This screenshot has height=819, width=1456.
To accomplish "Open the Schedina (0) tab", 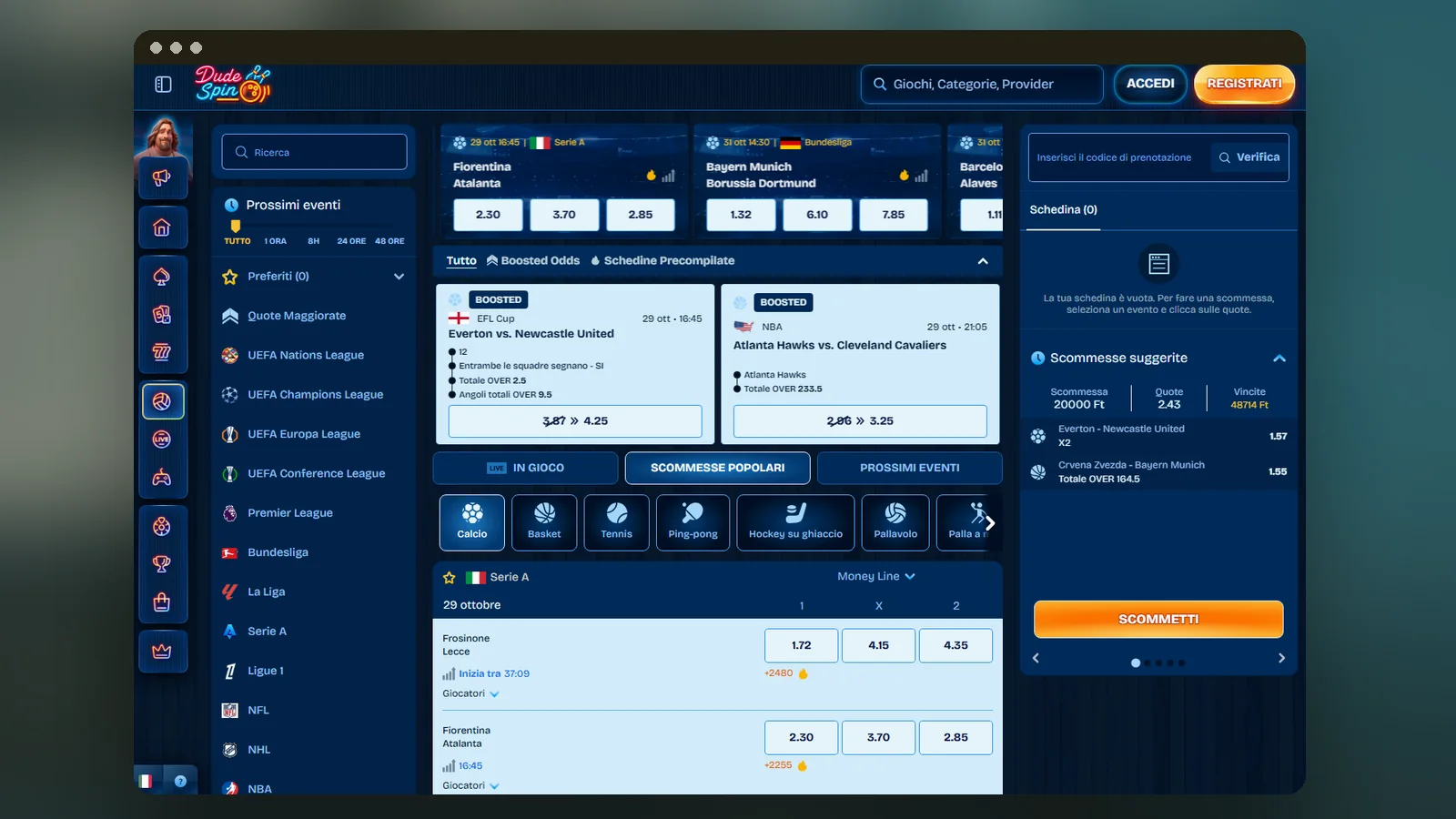I will coord(1063,210).
